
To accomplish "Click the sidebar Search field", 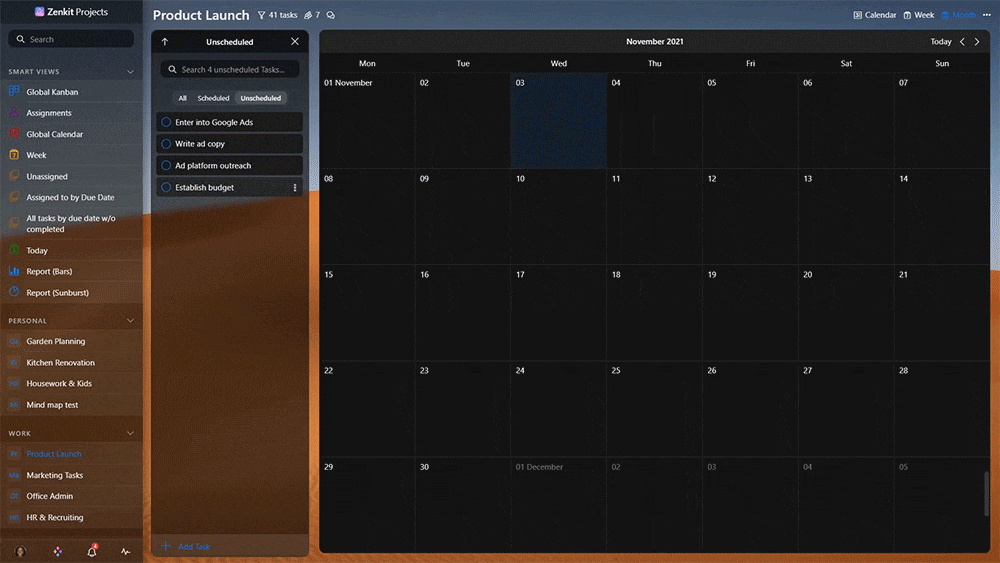I will (x=71, y=39).
